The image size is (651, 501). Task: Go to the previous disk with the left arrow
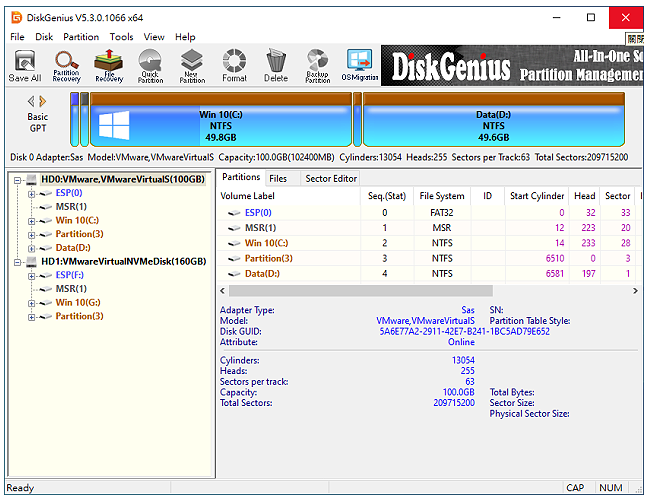(x=31, y=101)
